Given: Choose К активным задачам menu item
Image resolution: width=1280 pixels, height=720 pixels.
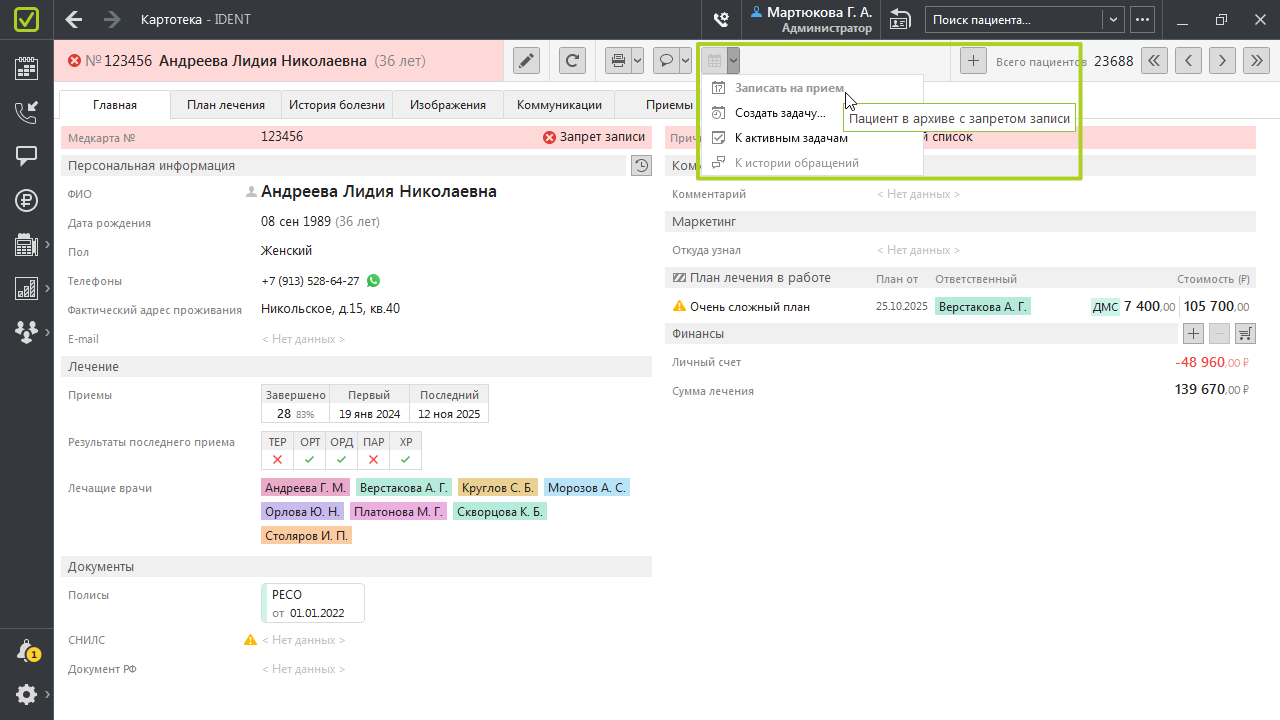Looking at the screenshot, I should [790, 138].
